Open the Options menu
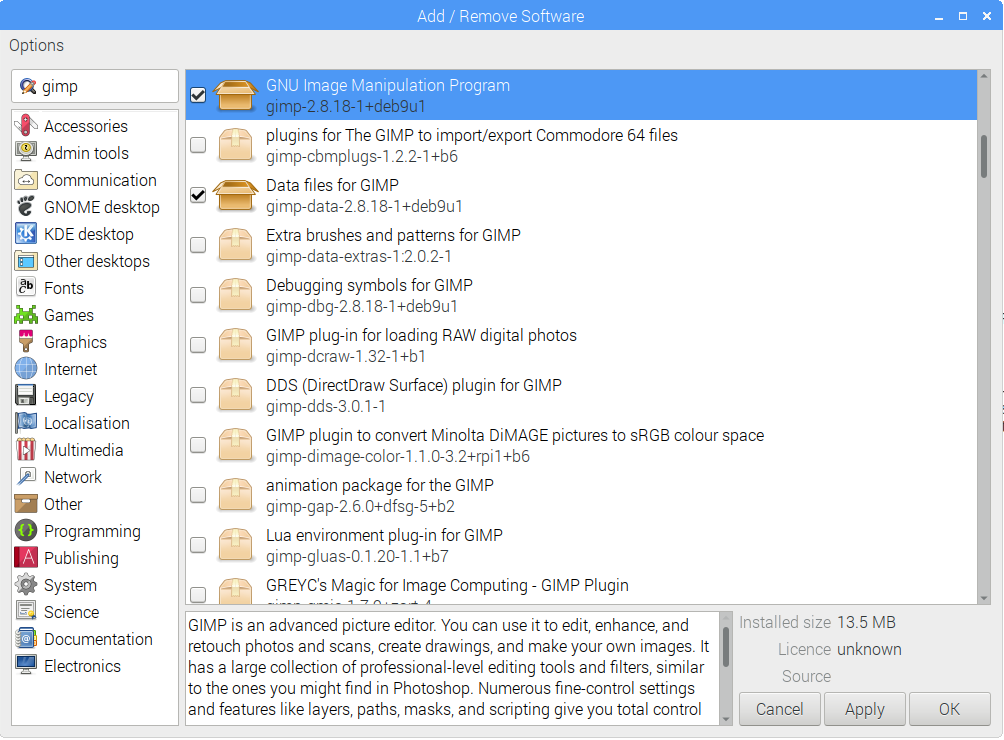Image resolution: width=1004 pixels, height=740 pixels. click(x=36, y=45)
